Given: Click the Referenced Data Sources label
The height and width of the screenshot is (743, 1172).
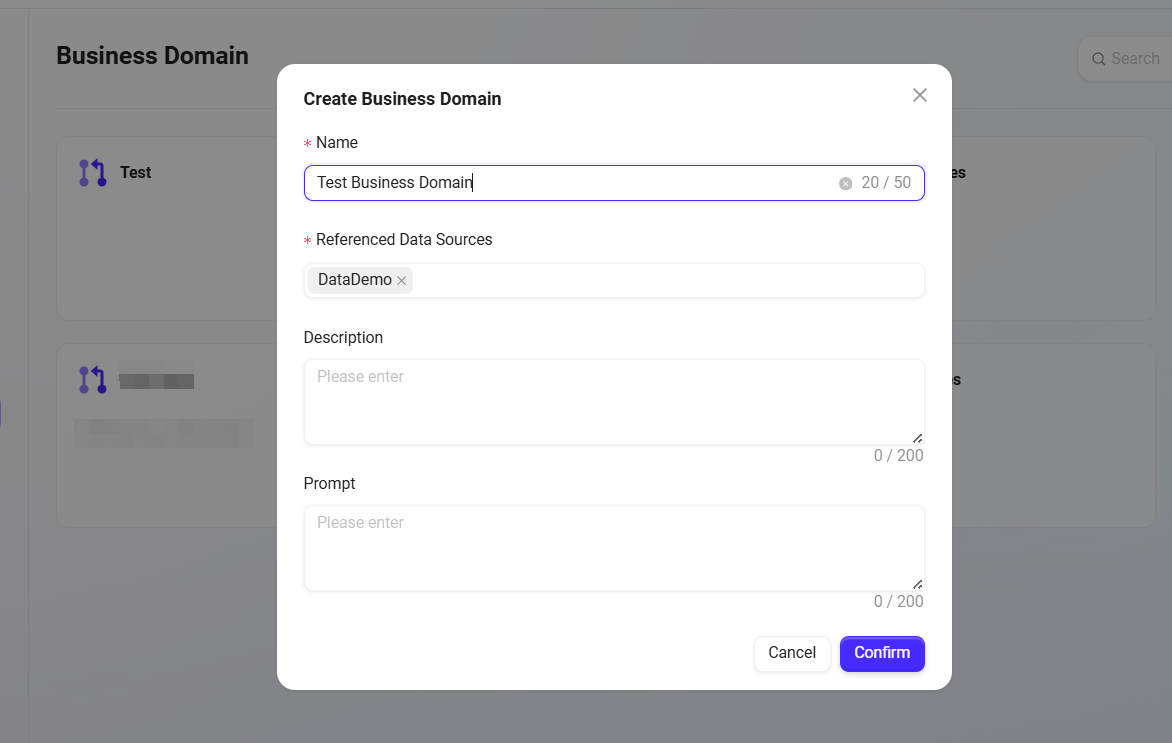Looking at the screenshot, I should click(x=404, y=240).
